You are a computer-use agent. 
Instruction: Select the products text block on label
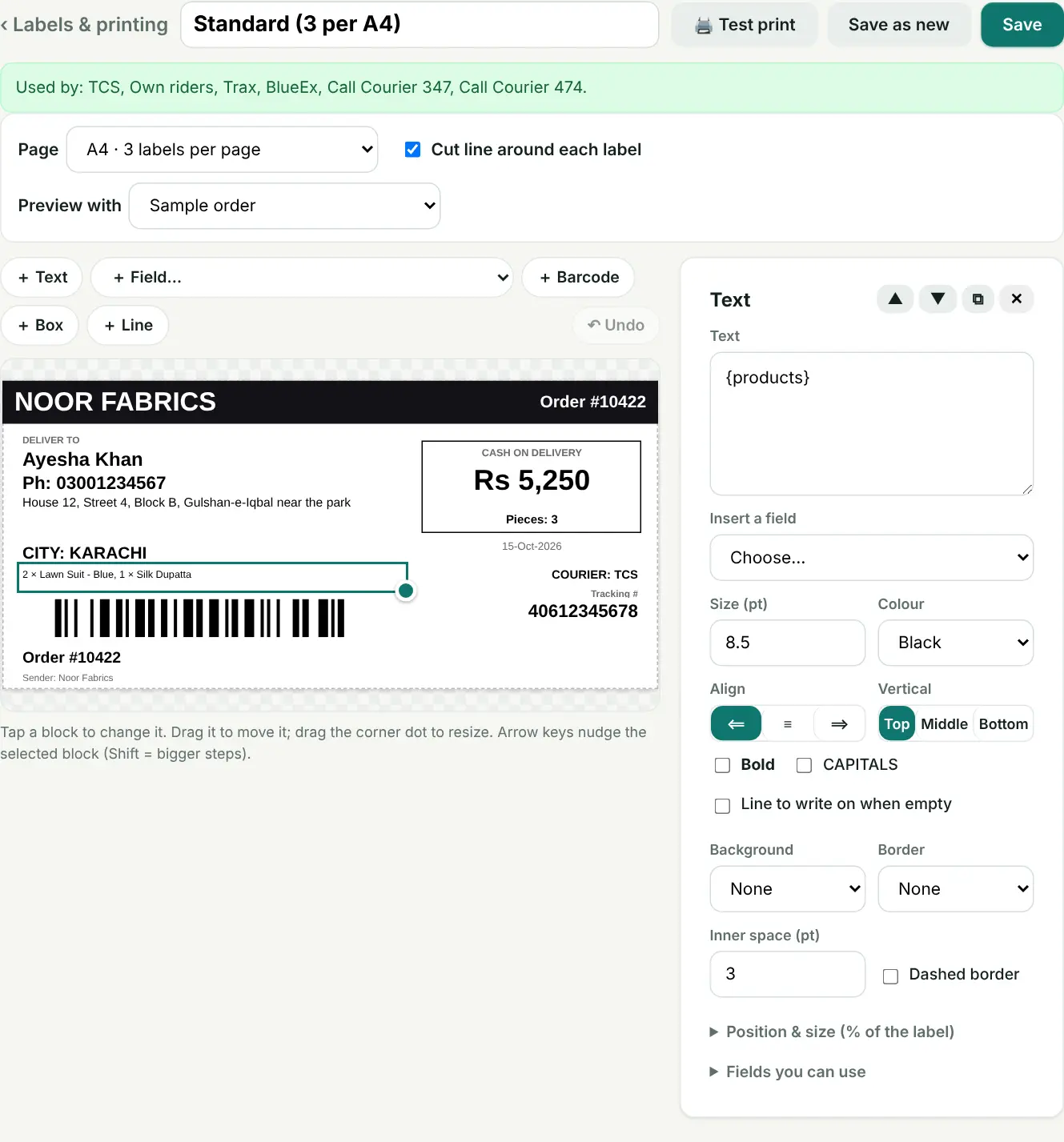click(212, 578)
